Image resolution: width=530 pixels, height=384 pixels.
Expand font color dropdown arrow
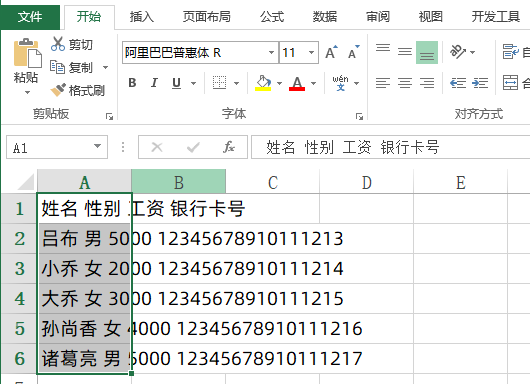tap(313, 83)
